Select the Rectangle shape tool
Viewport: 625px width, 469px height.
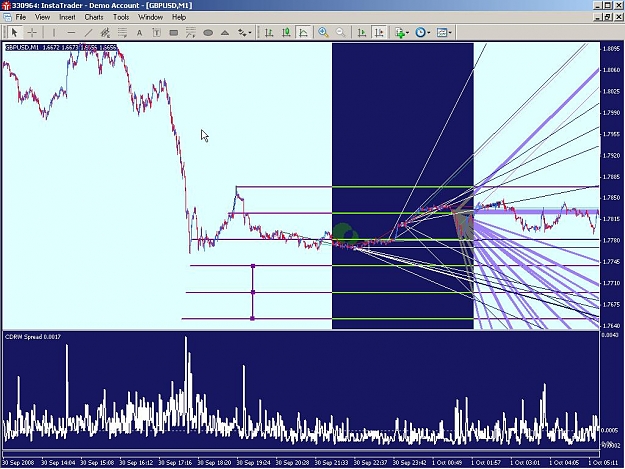click(174, 33)
